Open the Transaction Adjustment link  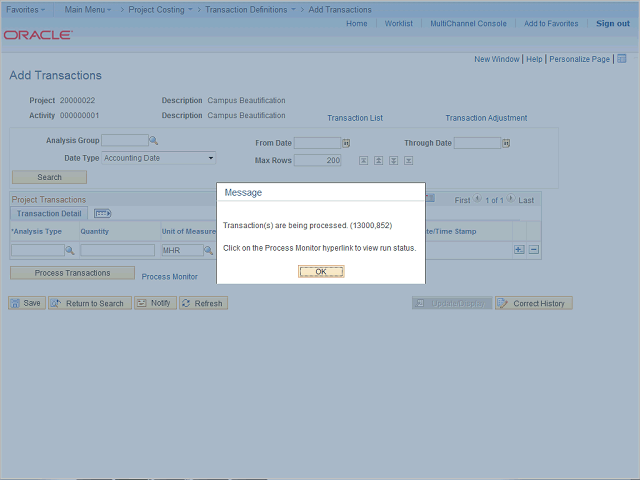pyautogui.click(x=486, y=118)
